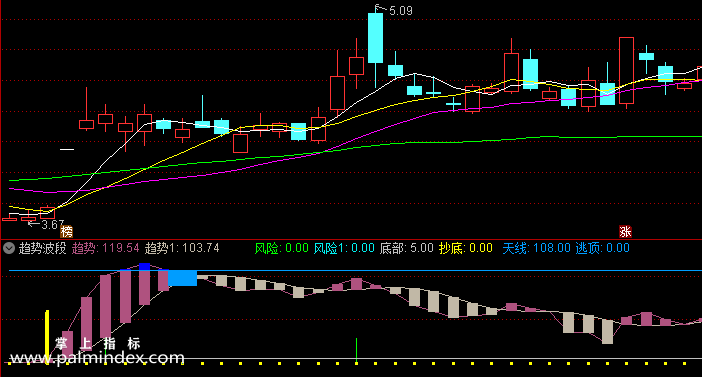Select the 底部: 5.00 indicator label
Image resolution: width=702 pixels, height=377 pixels.
pos(407,248)
